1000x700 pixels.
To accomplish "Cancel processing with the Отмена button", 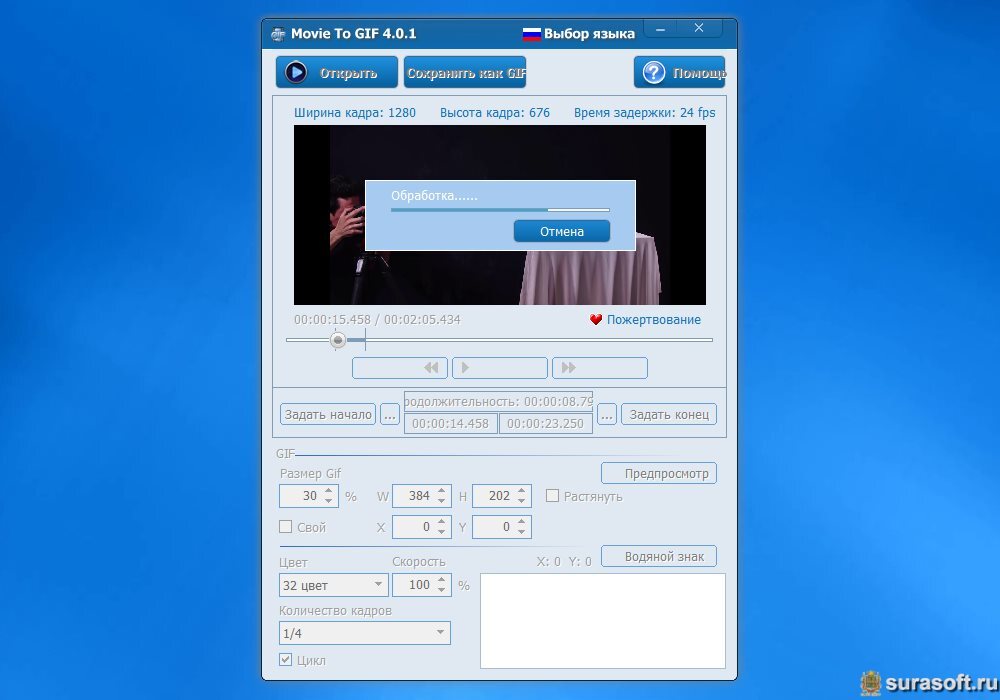I will (x=562, y=231).
